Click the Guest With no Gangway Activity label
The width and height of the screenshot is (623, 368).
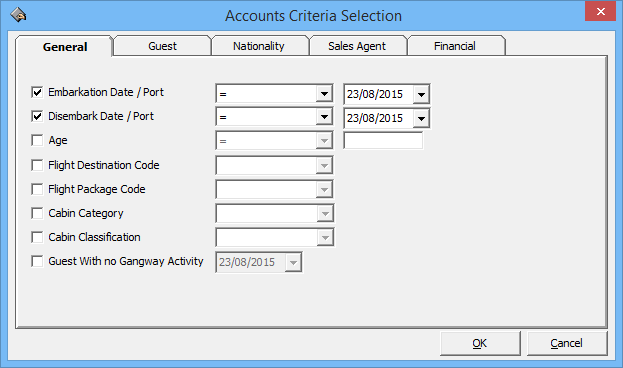126,261
